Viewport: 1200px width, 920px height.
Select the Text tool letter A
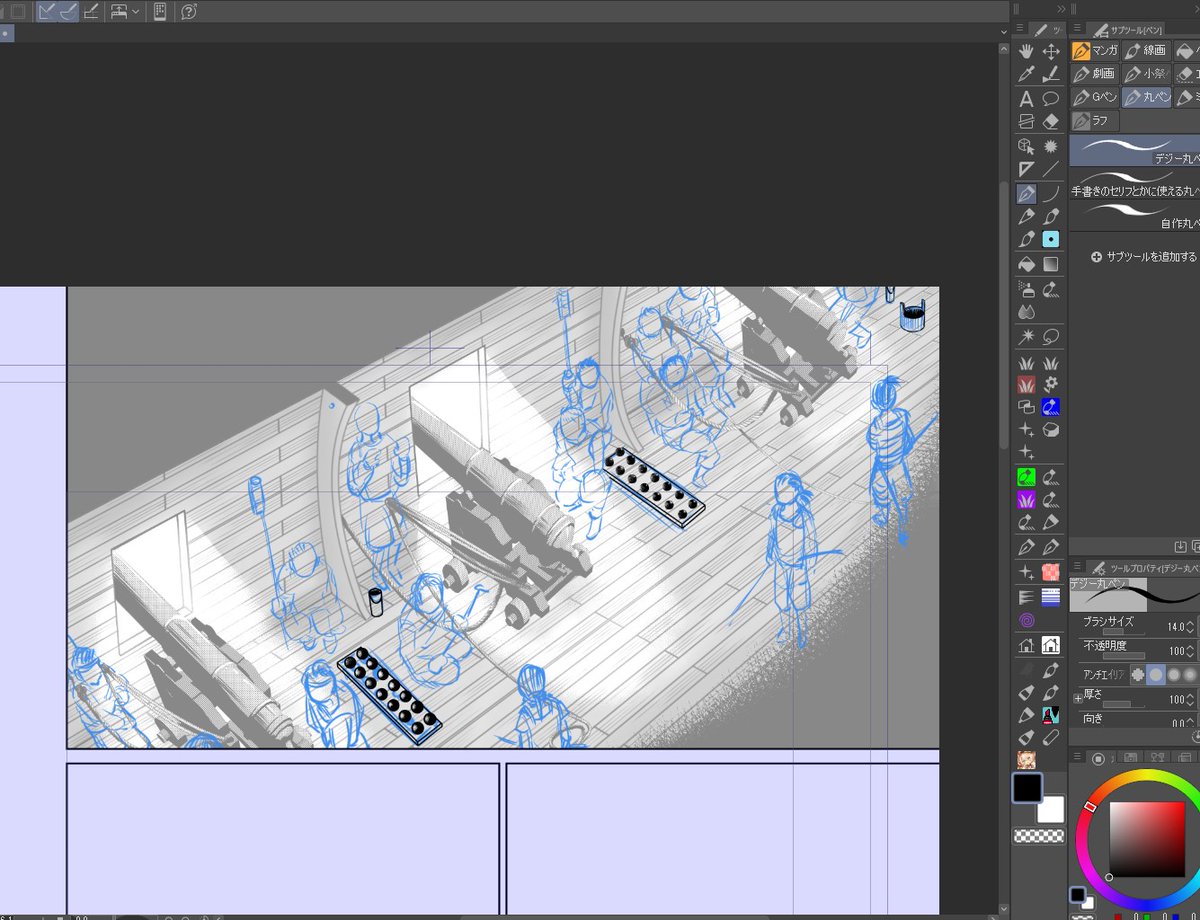click(1026, 99)
